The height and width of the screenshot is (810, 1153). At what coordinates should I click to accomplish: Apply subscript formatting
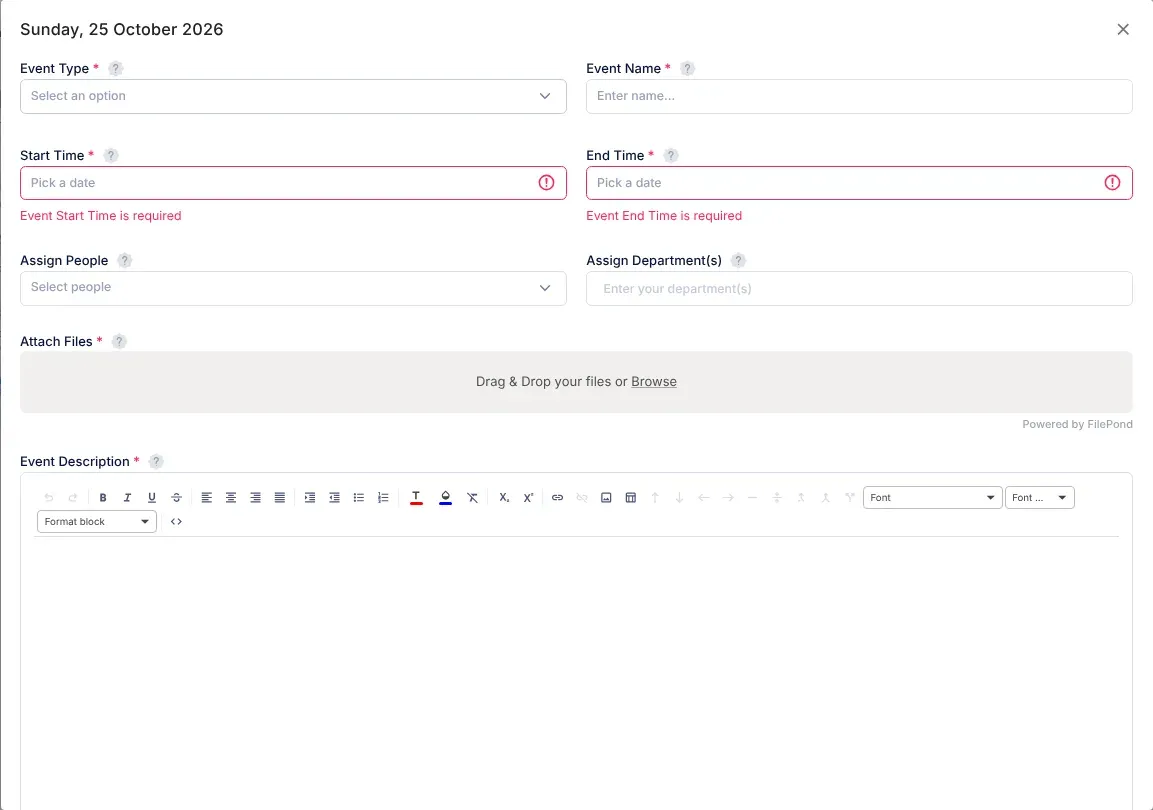[x=504, y=498]
